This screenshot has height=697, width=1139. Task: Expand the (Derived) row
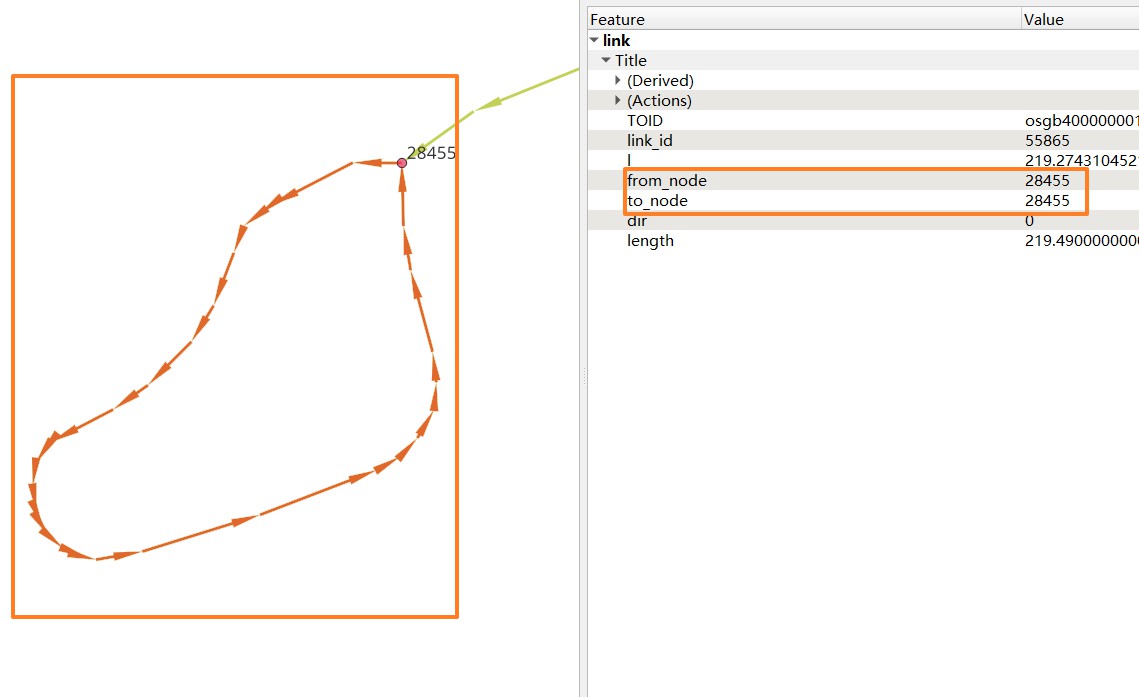(x=618, y=80)
